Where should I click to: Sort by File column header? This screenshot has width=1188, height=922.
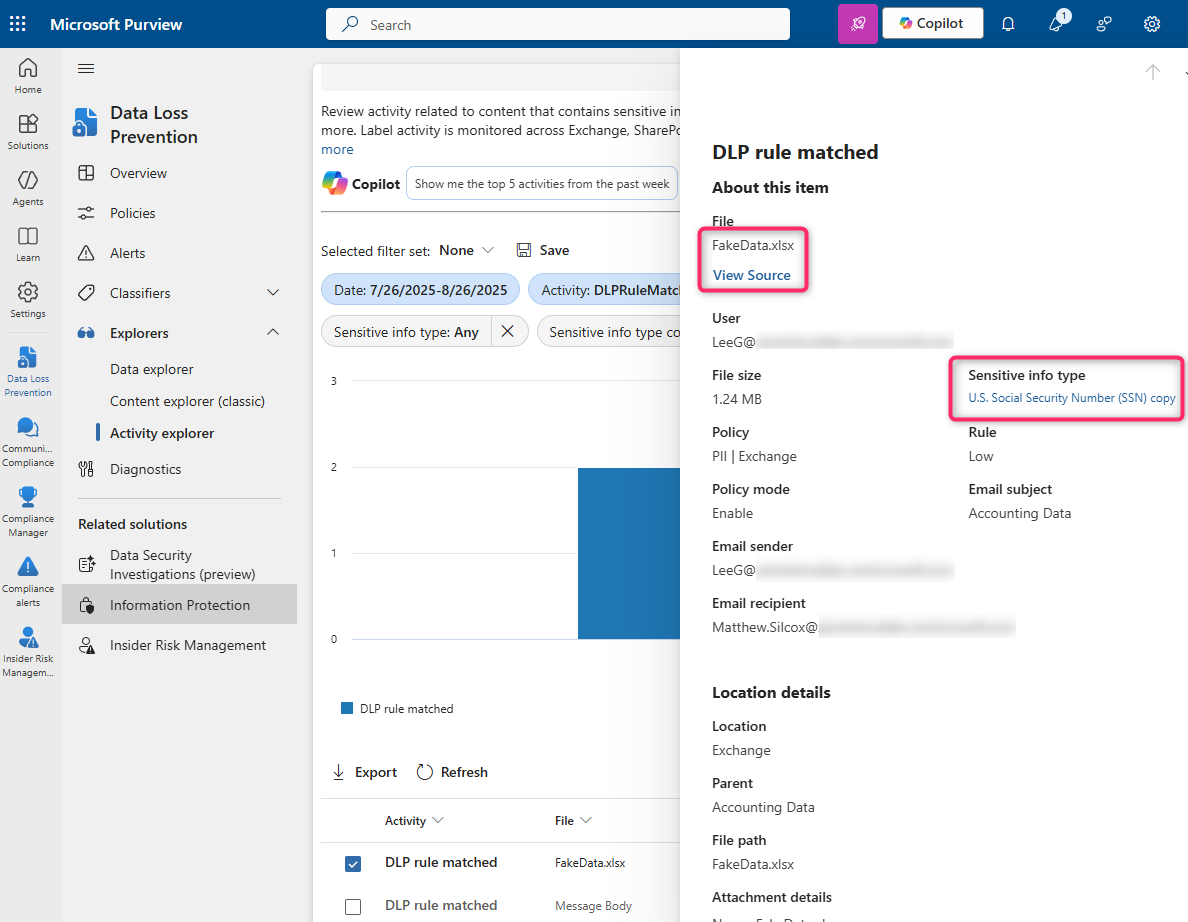(x=573, y=820)
